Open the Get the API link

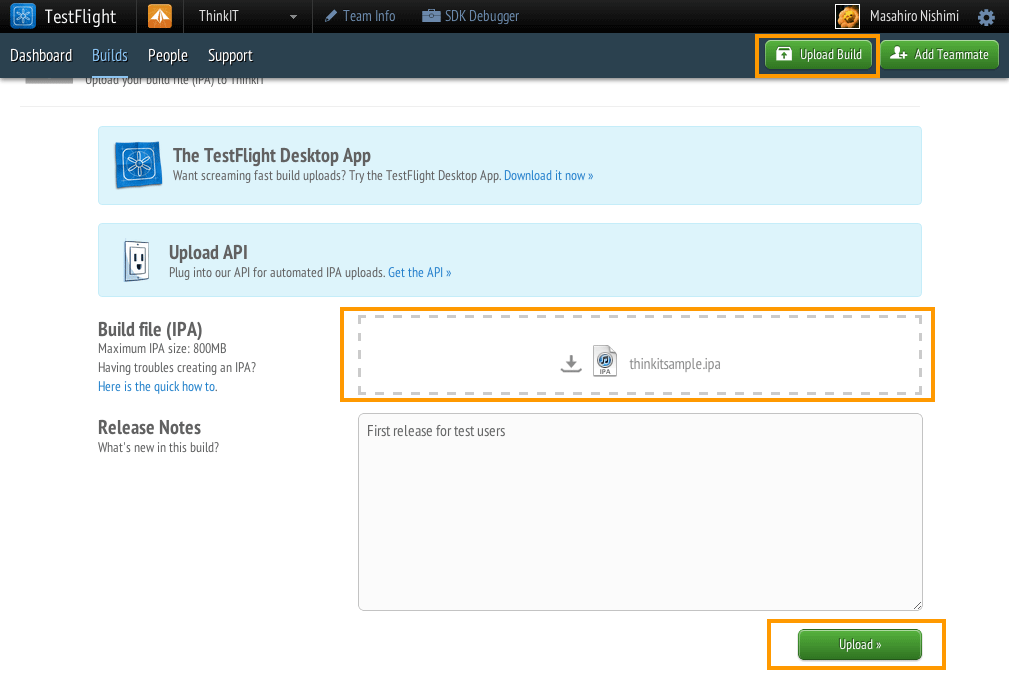coord(420,272)
